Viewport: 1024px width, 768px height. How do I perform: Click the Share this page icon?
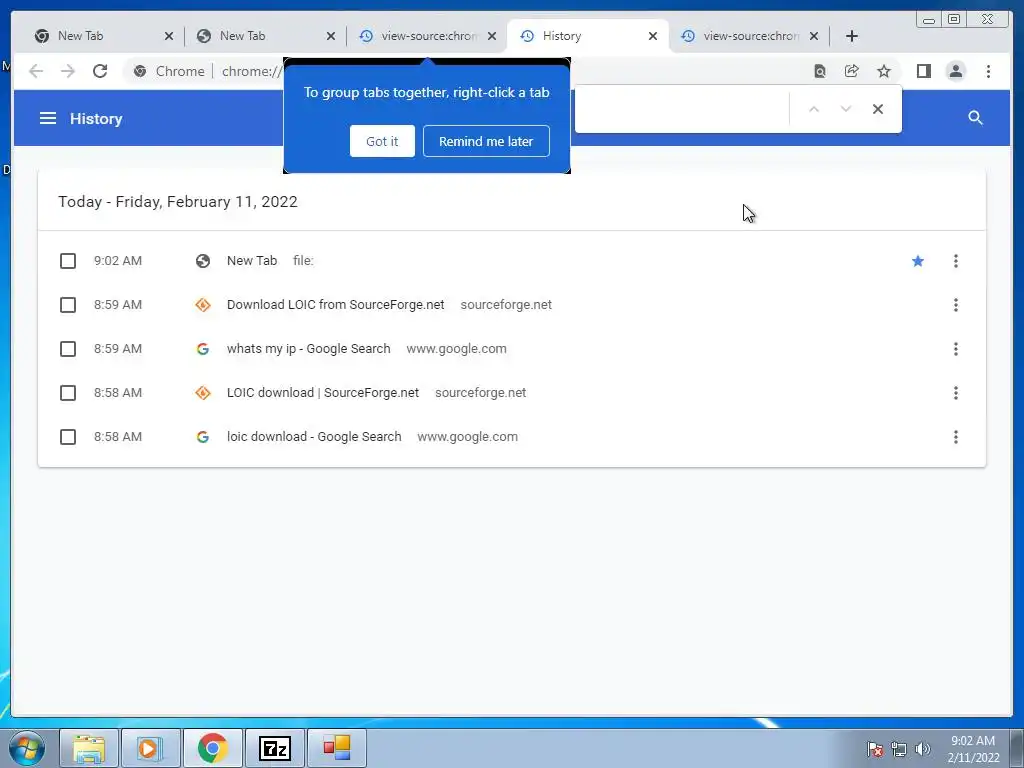tap(852, 71)
